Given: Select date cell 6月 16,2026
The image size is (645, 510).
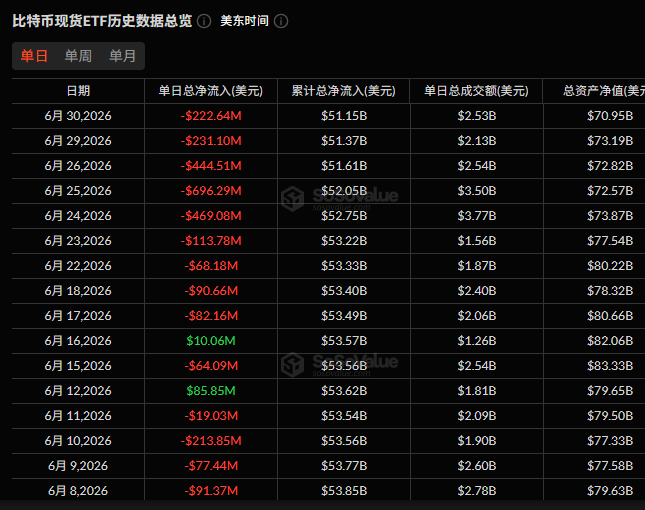Looking at the screenshot, I should pos(78,341).
